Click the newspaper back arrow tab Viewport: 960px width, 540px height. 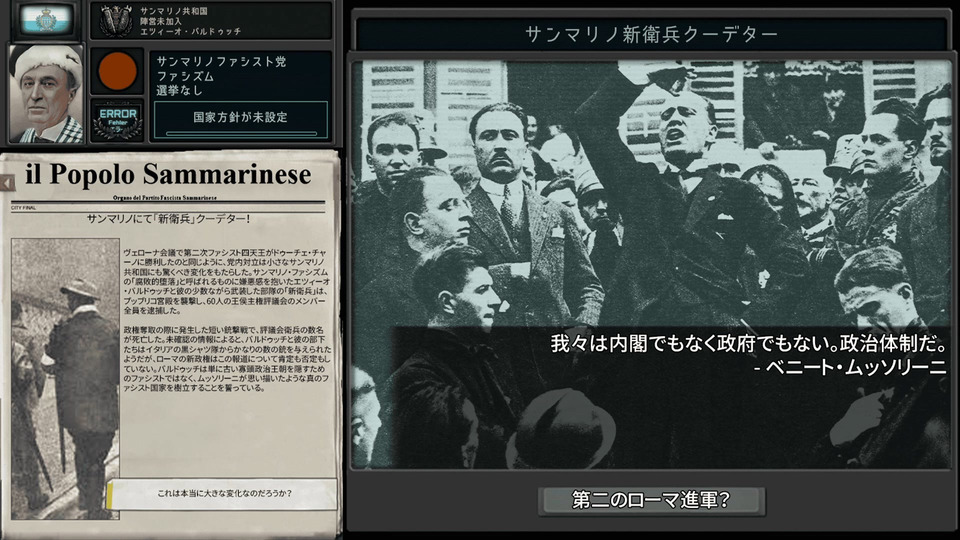point(7,182)
